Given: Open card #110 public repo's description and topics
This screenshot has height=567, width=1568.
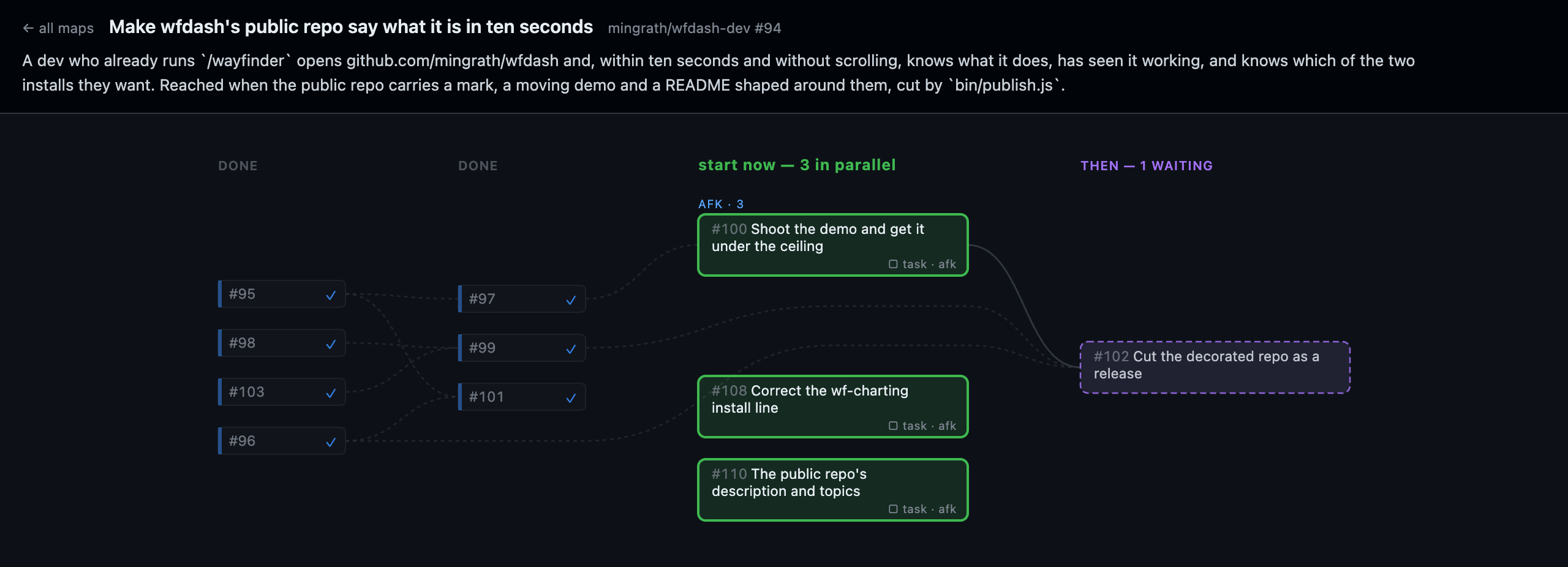Looking at the screenshot, I should point(833,490).
